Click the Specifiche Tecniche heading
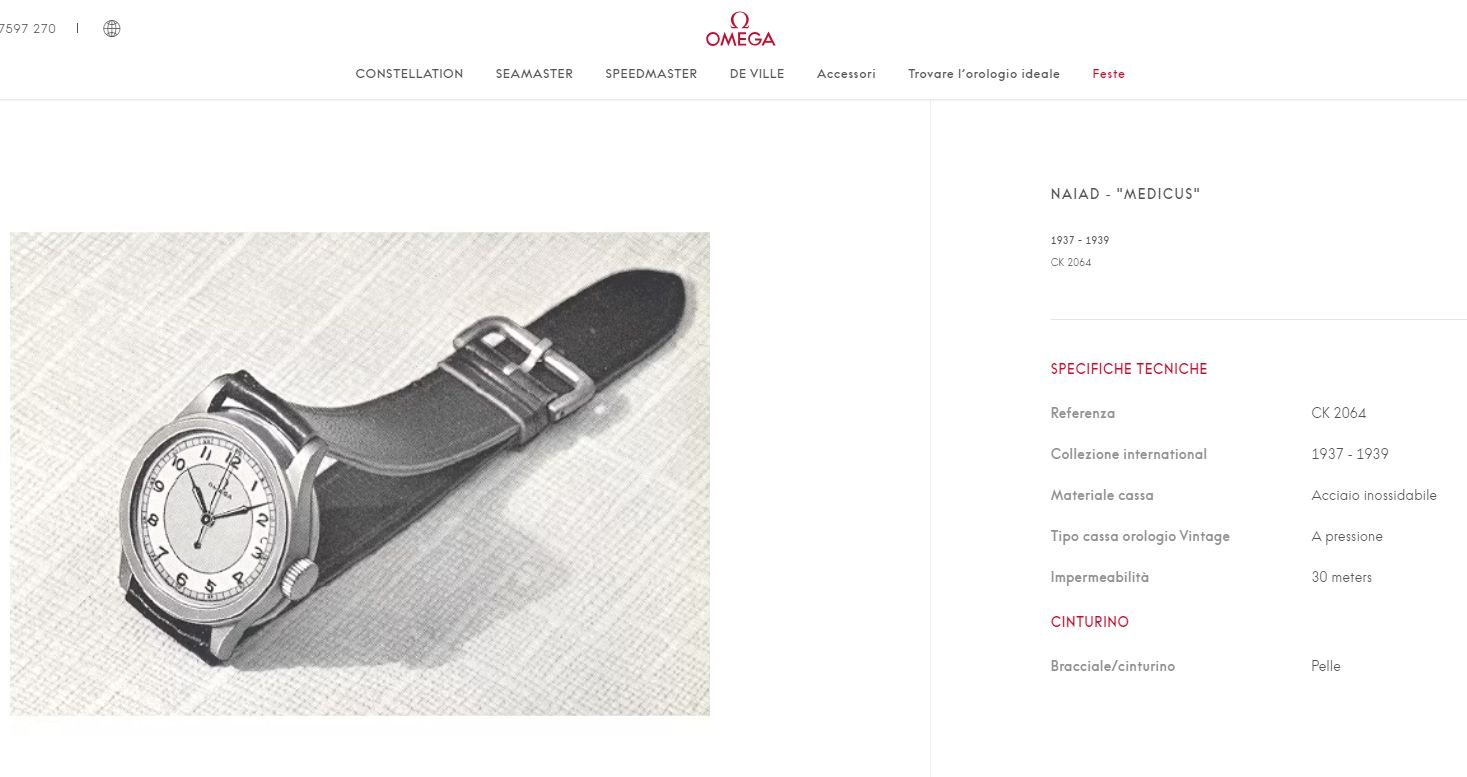 [1129, 369]
